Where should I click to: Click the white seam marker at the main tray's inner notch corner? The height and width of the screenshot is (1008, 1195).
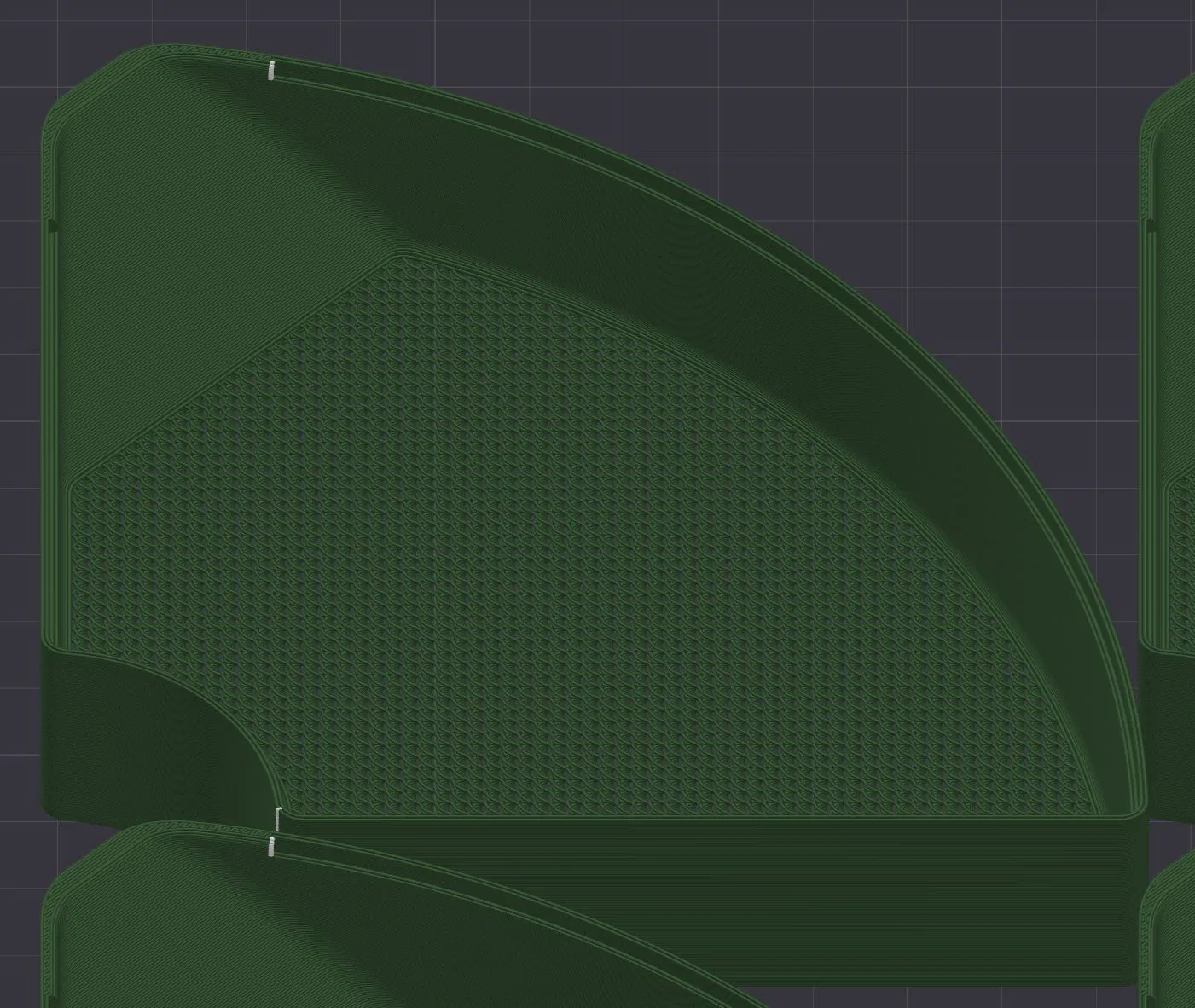click(278, 818)
